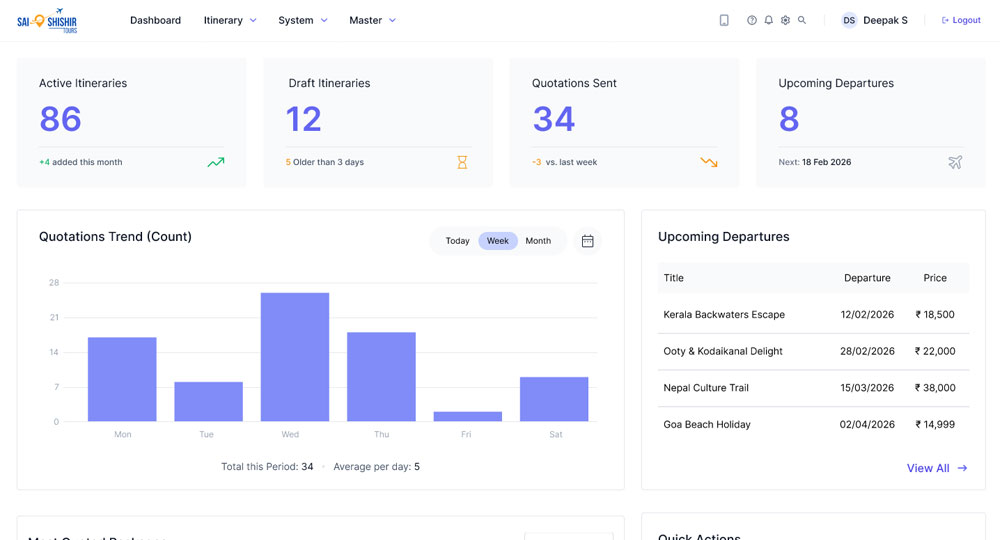Click the price ₹ 38,000
The height and width of the screenshot is (540, 1000).
pos(935,388)
